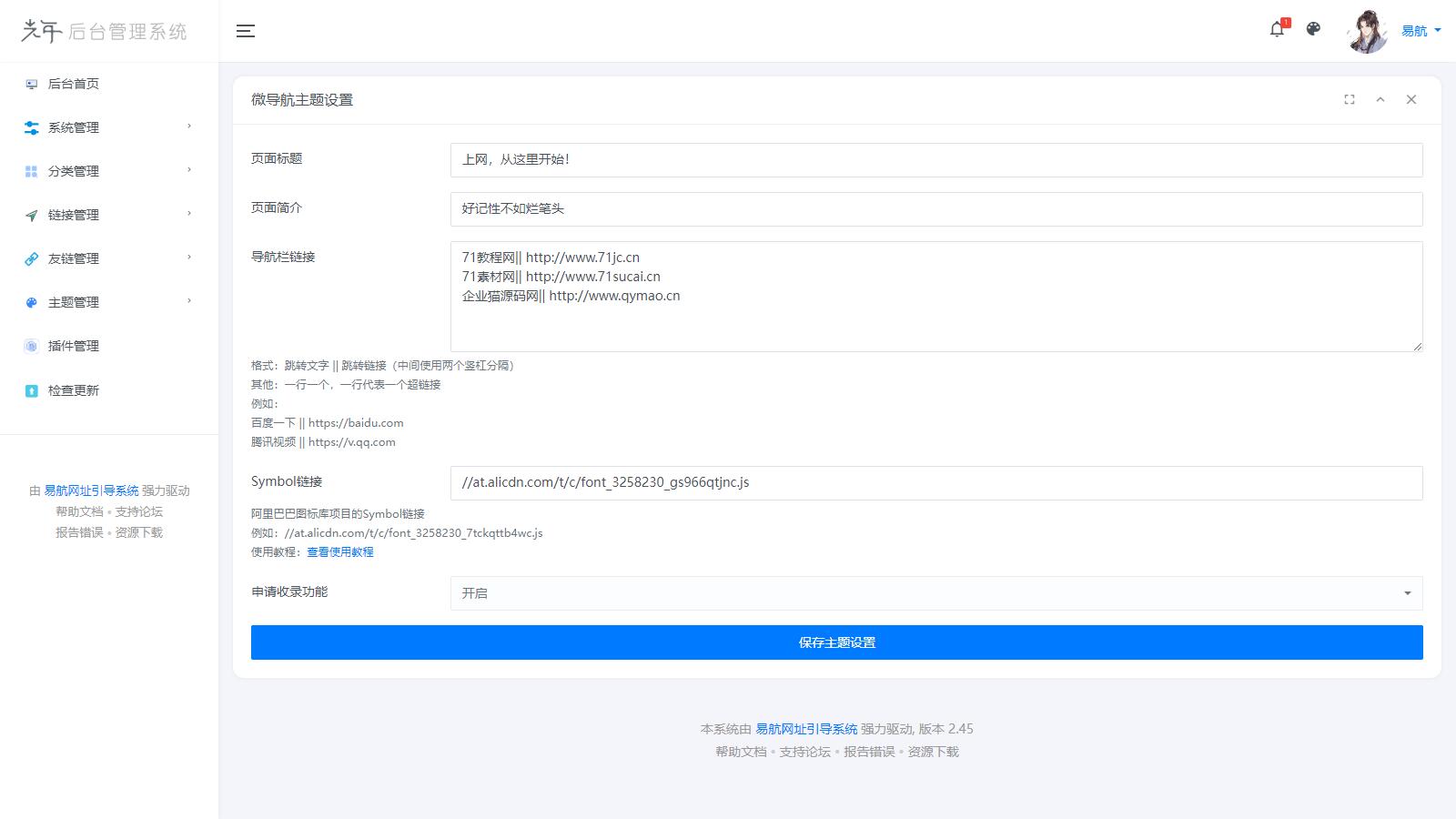The image size is (1456, 819).
Task: Toggle fullscreen for the settings card
Action: (1350, 99)
